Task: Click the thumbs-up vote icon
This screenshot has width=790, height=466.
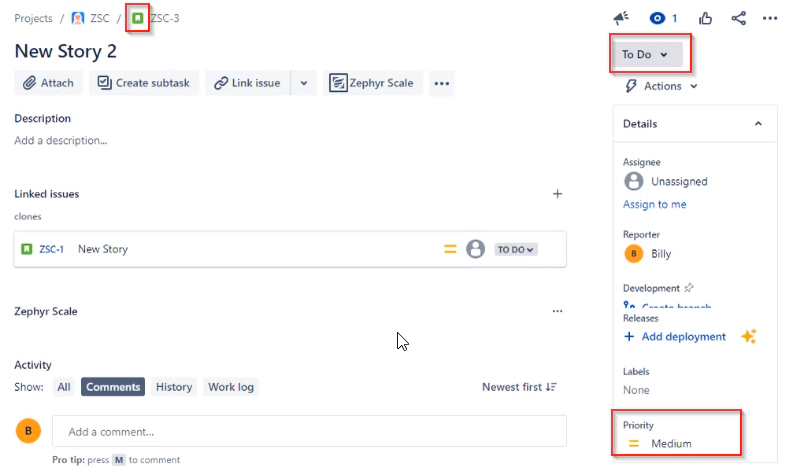Action: pos(705,19)
